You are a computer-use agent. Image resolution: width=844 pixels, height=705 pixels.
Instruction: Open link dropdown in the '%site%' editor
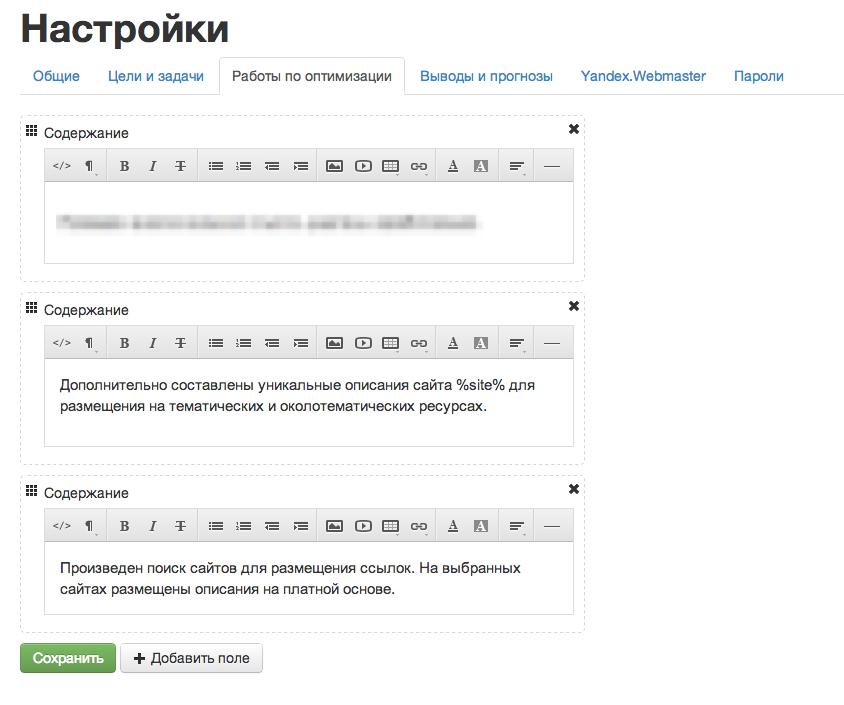coord(419,343)
